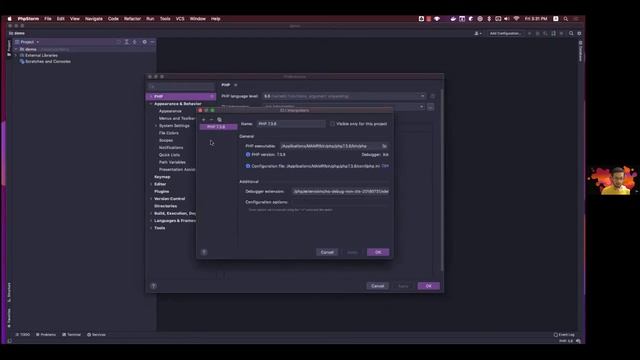
Task: Toggle 'Visible only for this project' checkbox
Action: tap(333, 124)
